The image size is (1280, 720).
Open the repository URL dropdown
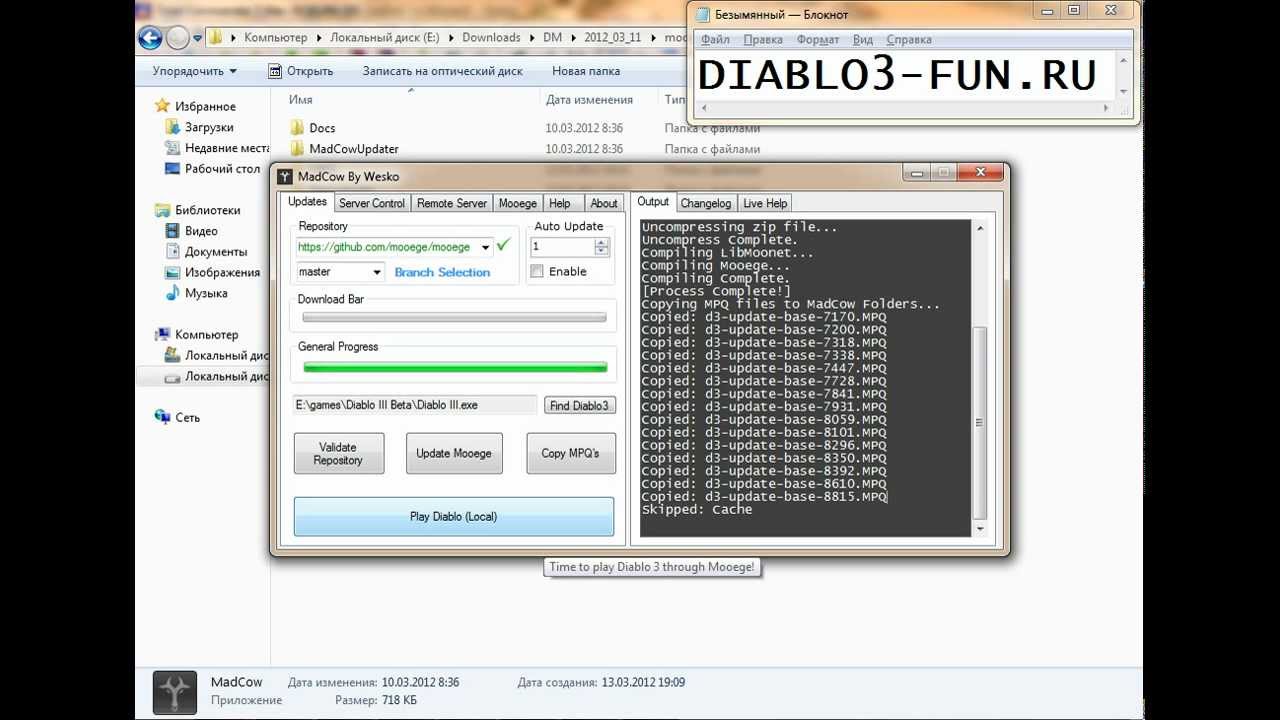pos(486,247)
